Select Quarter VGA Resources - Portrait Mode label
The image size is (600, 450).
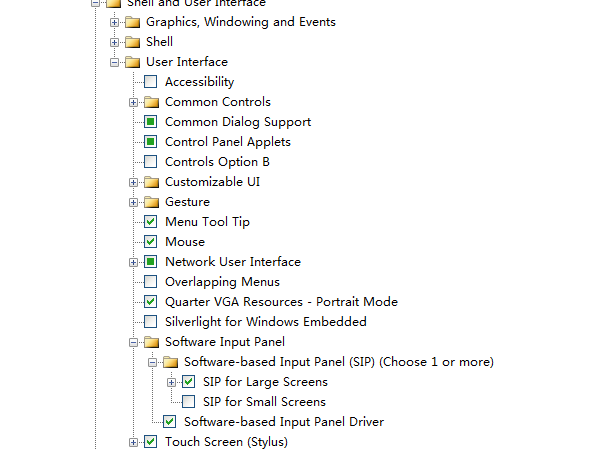tap(281, 302)
